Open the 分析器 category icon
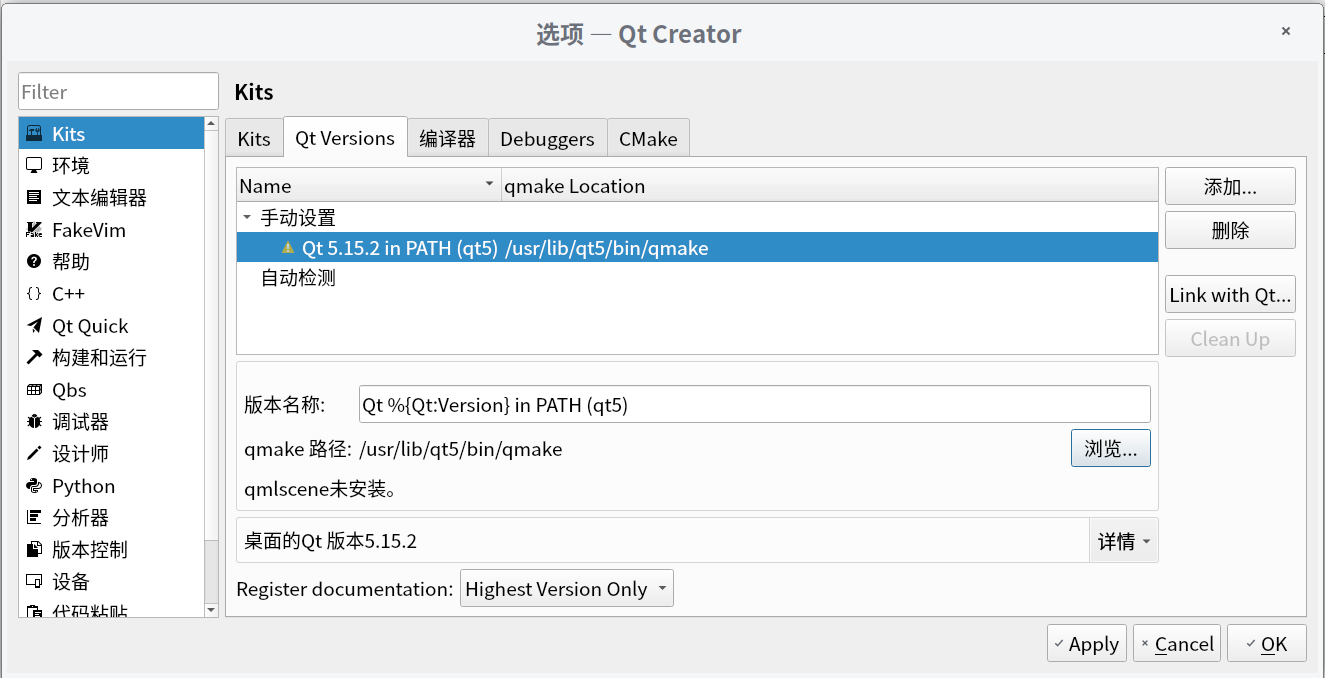The width and height of the screenshot is (1325, 678). coord(34,518)
